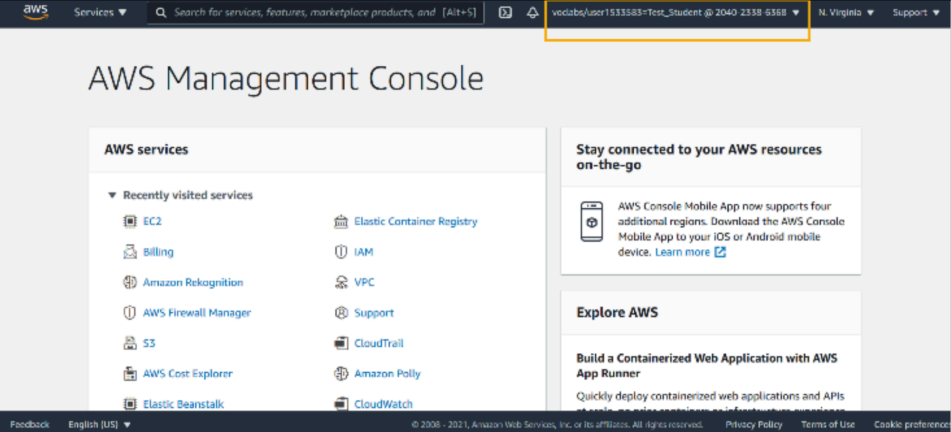Open the CloudShell terminal icon
This screenshot has height=432, width=951.
505,13
